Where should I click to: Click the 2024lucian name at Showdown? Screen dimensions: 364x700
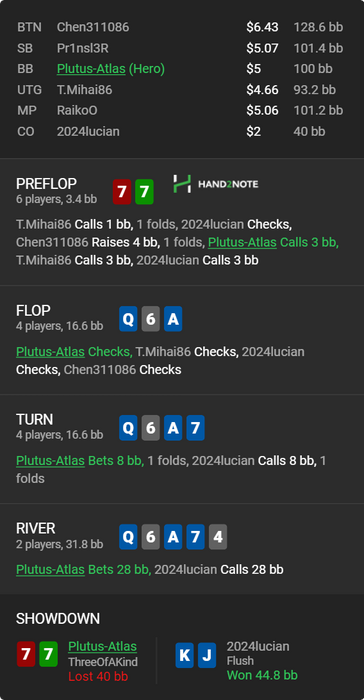click(x=258, y=646)
